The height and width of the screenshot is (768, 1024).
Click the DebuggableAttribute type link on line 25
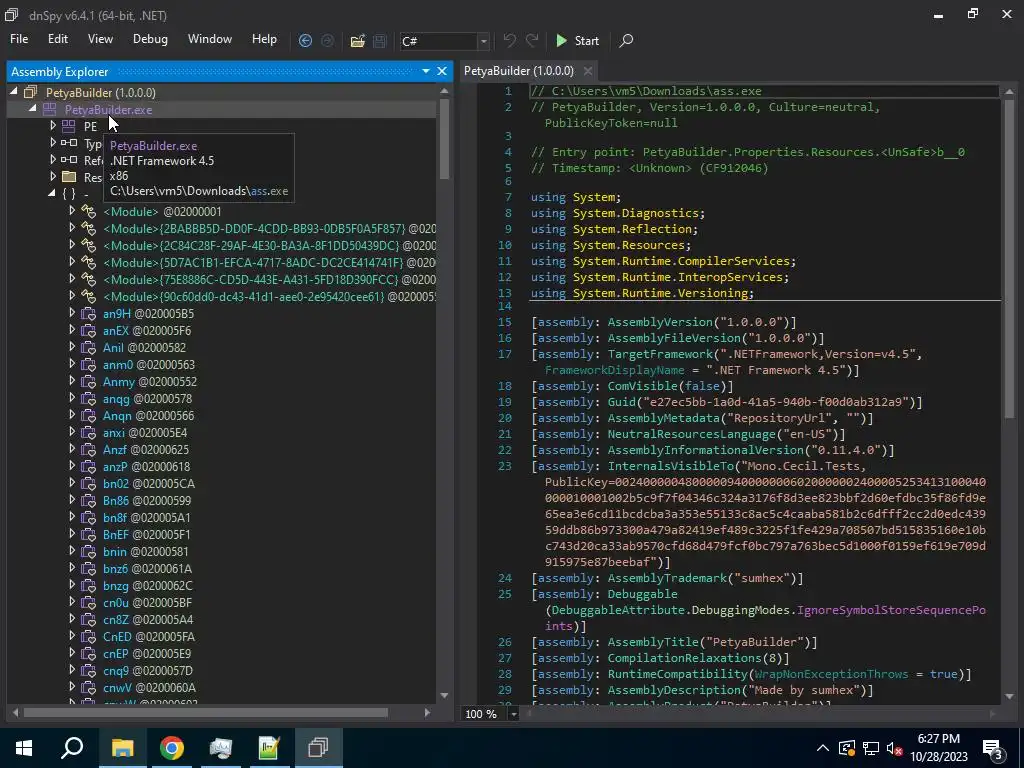tap(616, 610)
